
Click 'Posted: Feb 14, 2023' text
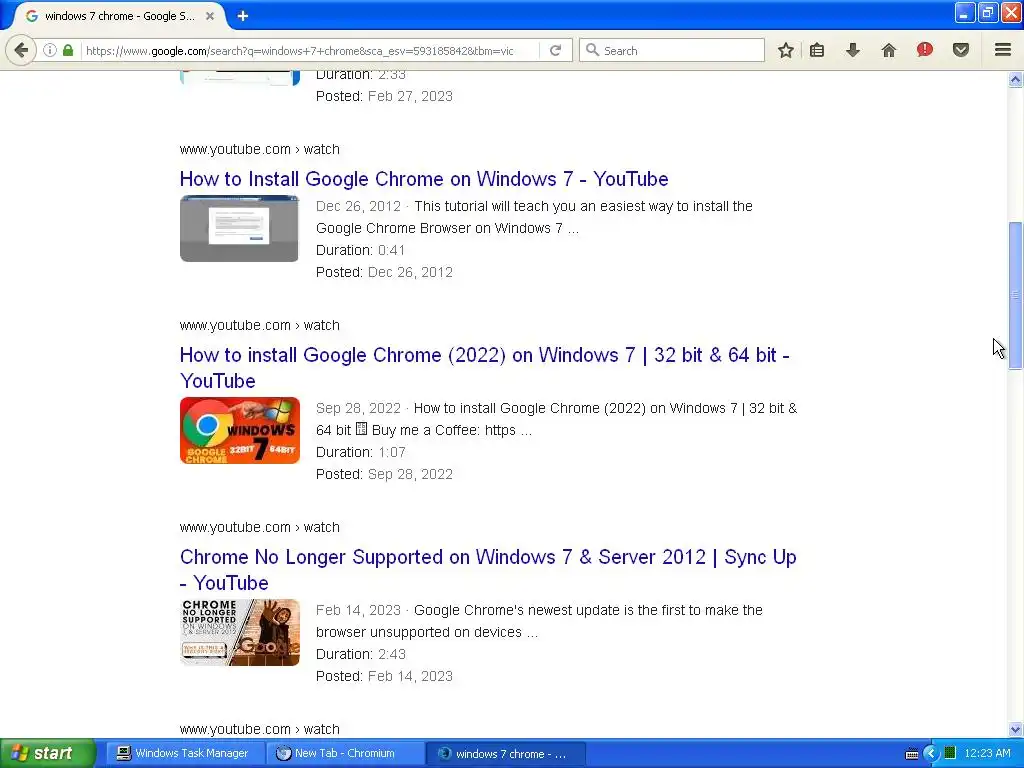pos(384,676)
